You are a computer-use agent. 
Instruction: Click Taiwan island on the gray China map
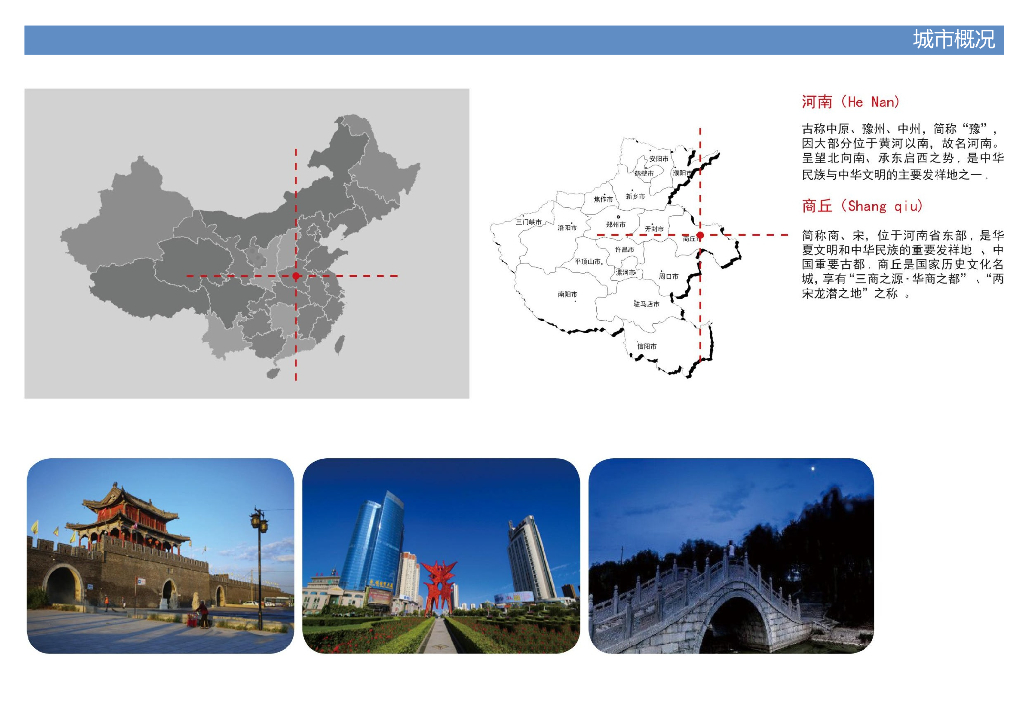[x=340, y=344]
